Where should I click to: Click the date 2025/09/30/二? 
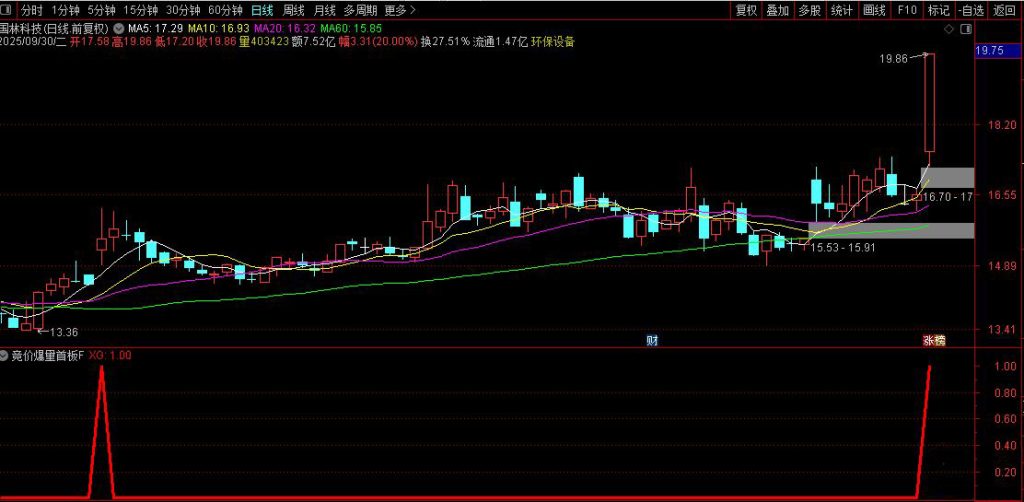[x=33, y=42]
